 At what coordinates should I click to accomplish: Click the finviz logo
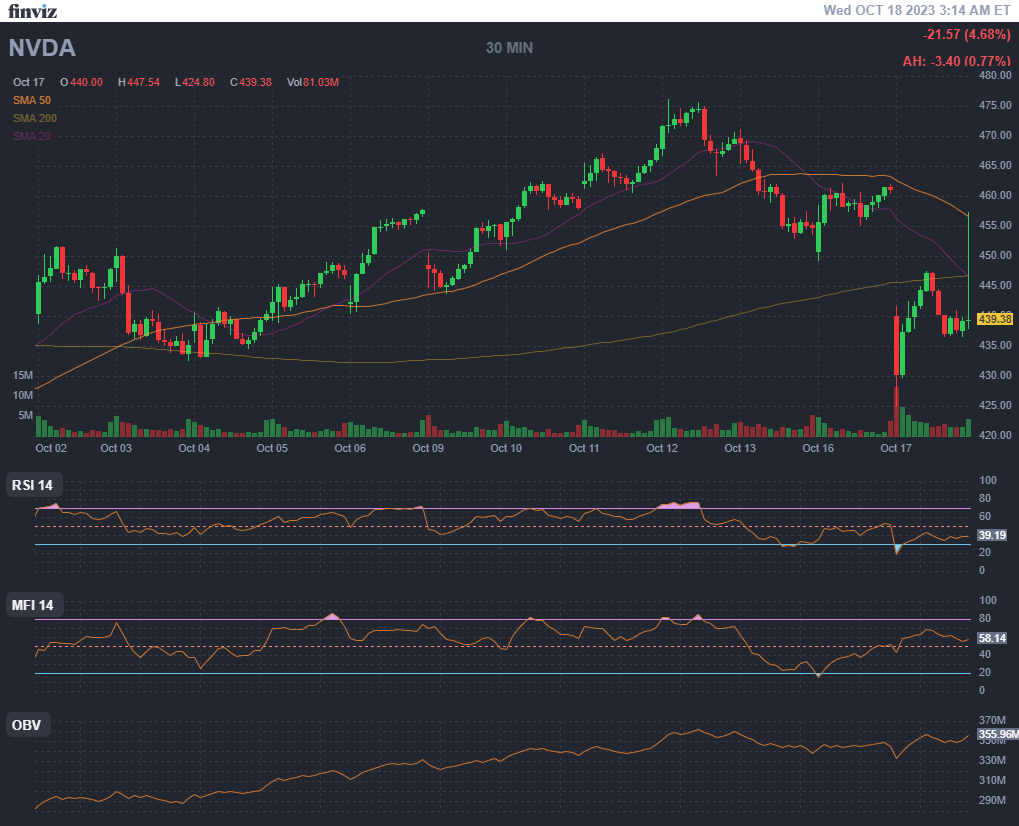(33, 12)
